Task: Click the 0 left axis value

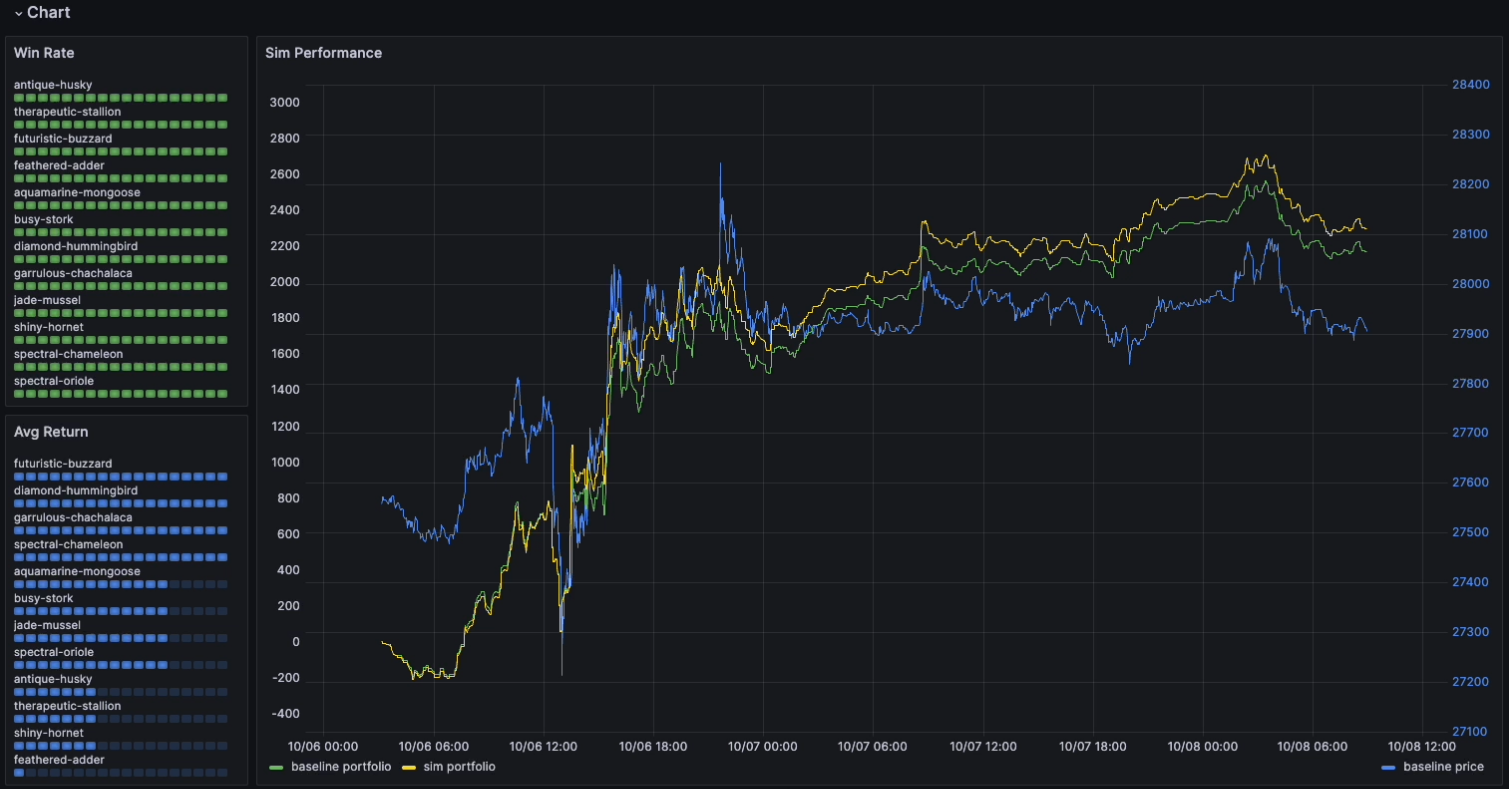Action: point(296,642)
